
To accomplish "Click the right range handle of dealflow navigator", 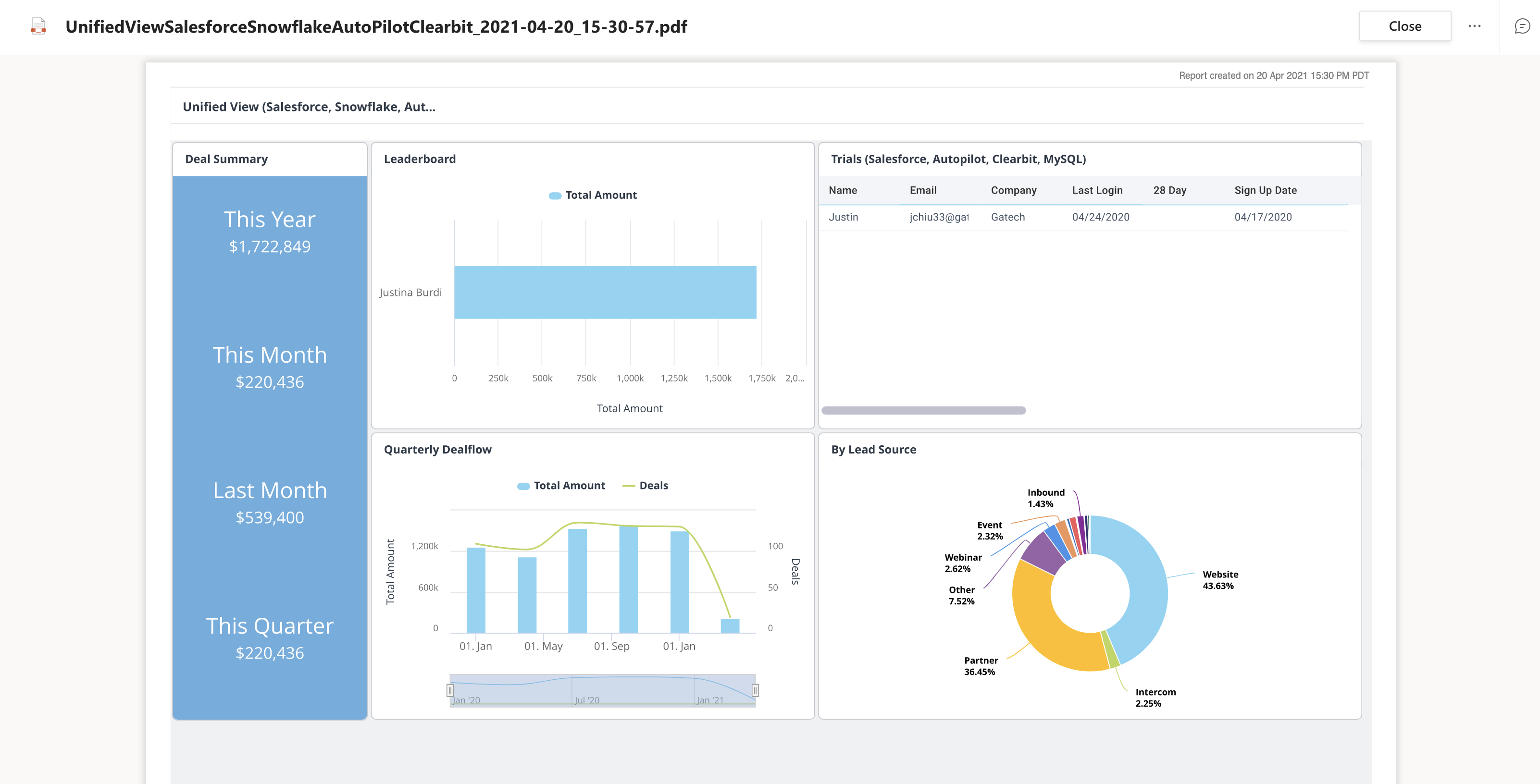I will coord(755,690).
